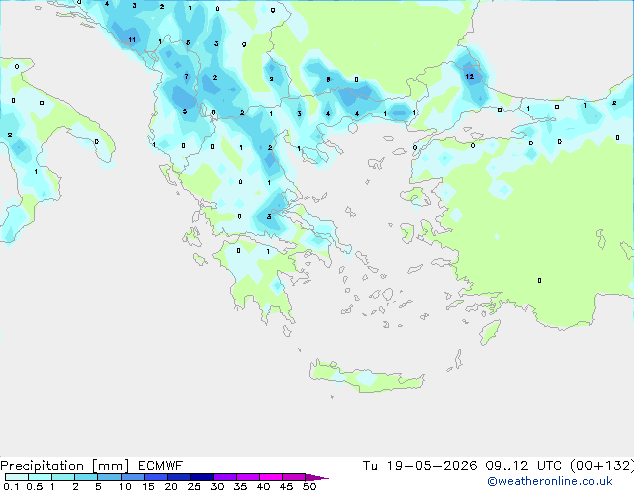Click the '11' precipitation value on map

pos(132,40)
